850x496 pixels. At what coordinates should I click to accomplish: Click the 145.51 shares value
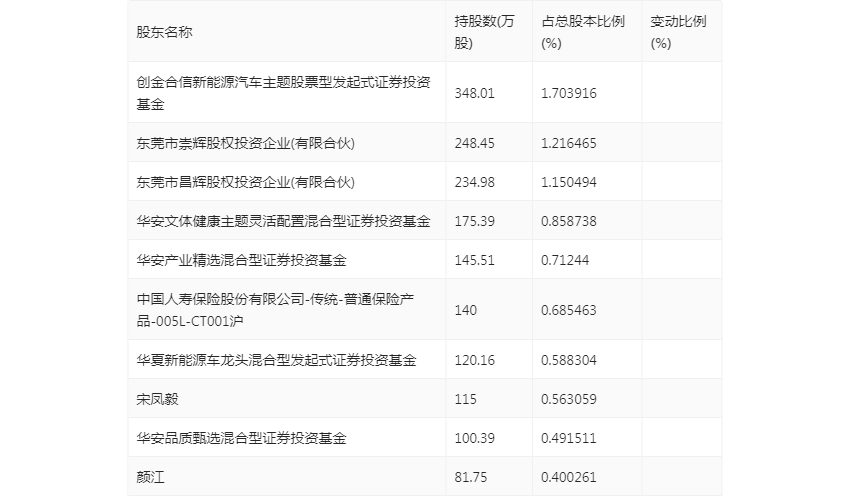[x=474, y=260]
